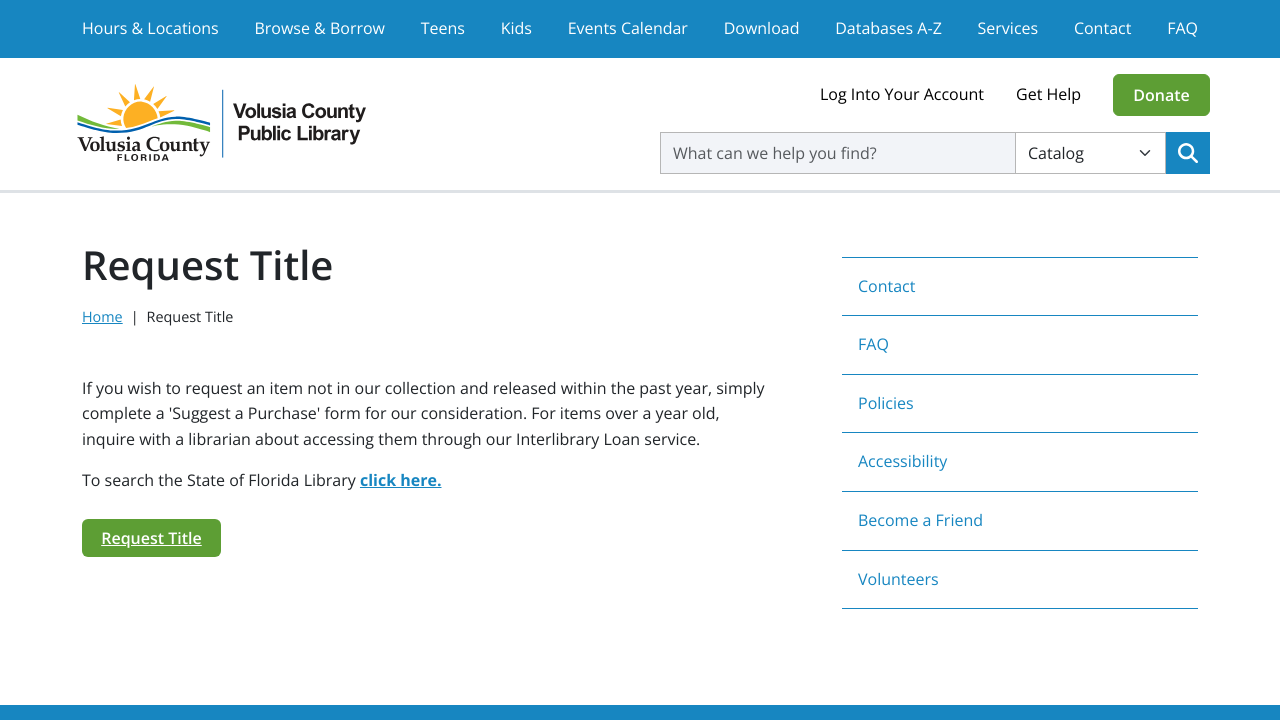Click the Volusia County Public Library logo
Image resolution: width=1280 pixels, height=720 pixels.
tap(220, 122)
